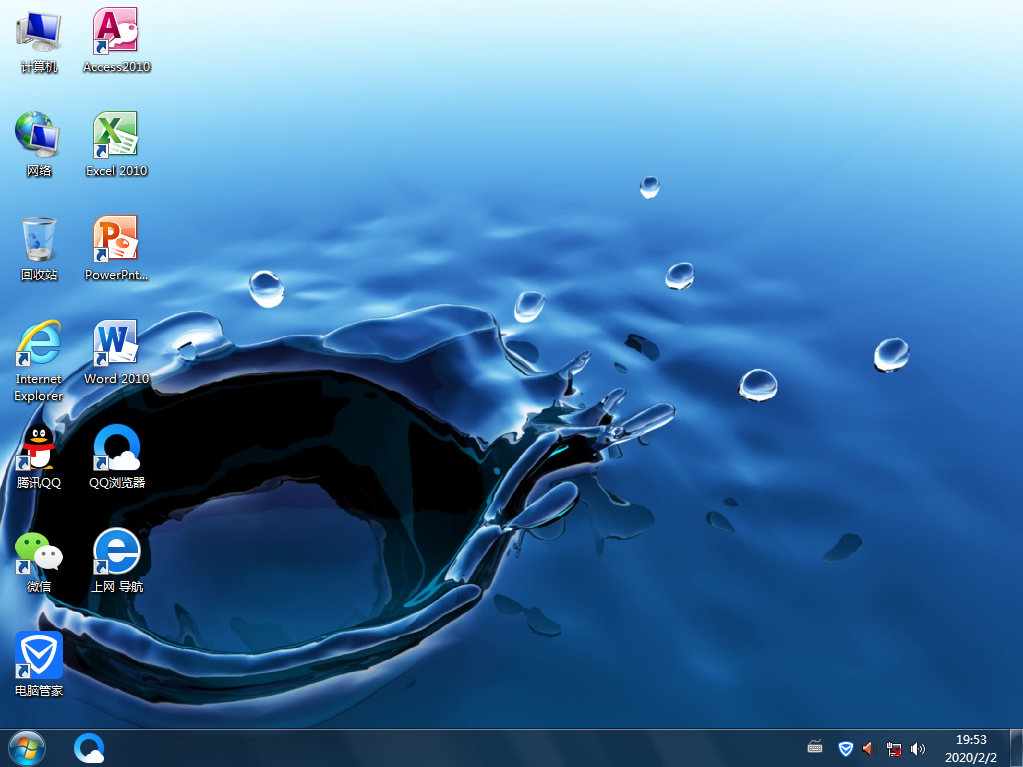Select the 回收站 recycle bin icon
Image resolution: width=1023 pixels, height=767 pixels.
[39, 239]
